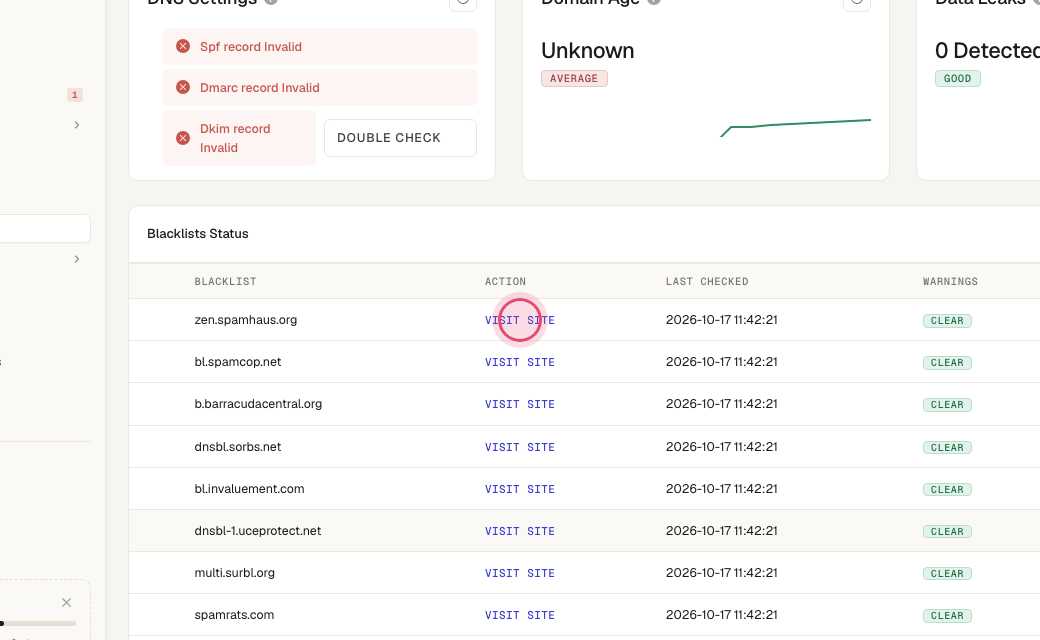This screenshot has height=640, width=1040.
Task: Select the dnsbl.sorbs.net blacklist name
Action: (x=237, y=446)
